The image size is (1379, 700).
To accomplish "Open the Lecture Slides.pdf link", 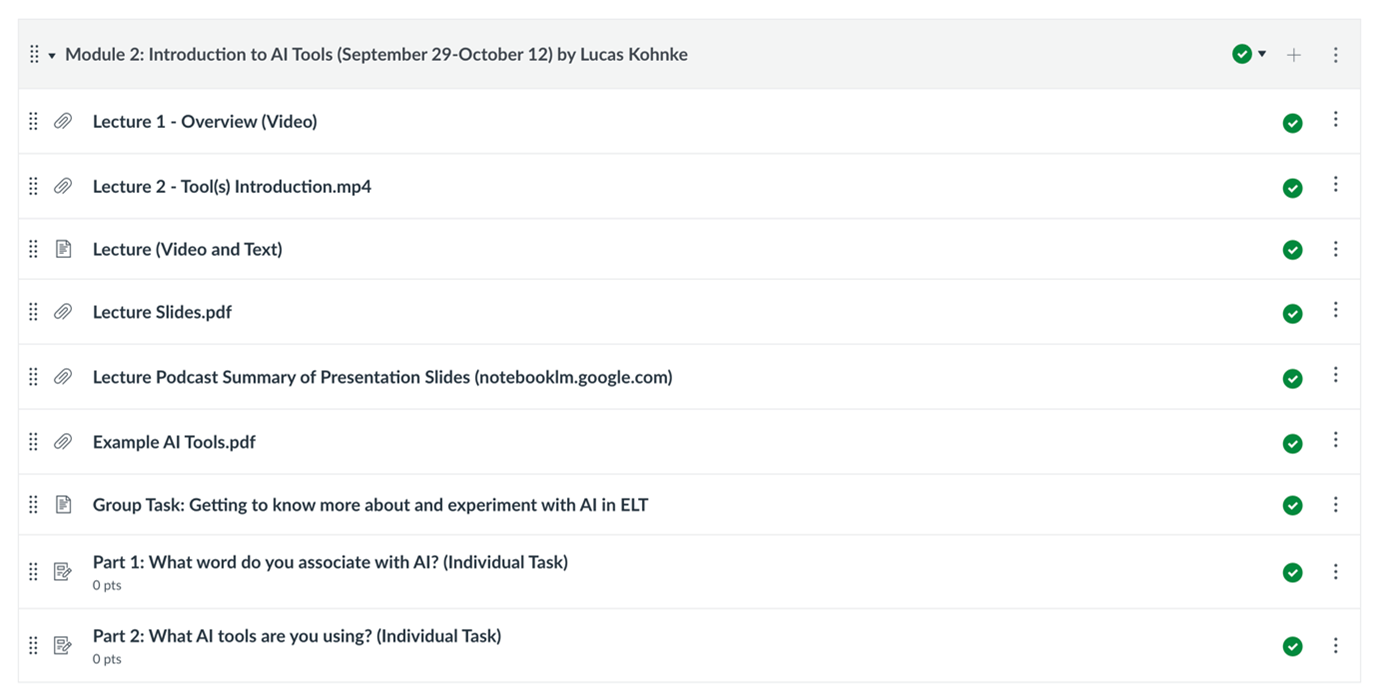I will click(162, 312).
